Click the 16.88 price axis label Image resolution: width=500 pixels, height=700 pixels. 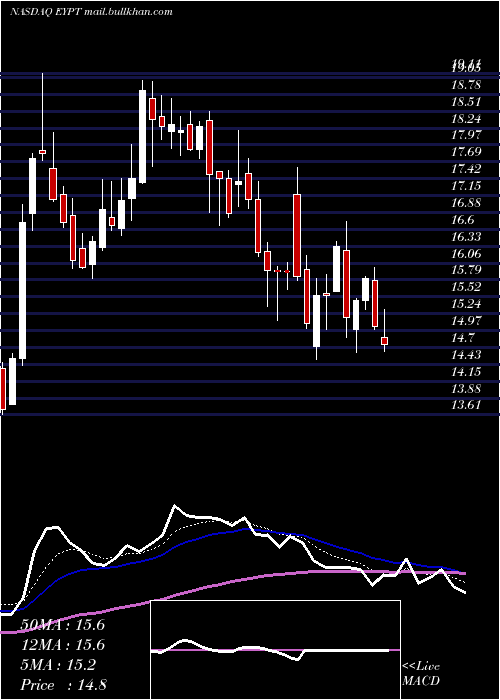coord(466,203)
